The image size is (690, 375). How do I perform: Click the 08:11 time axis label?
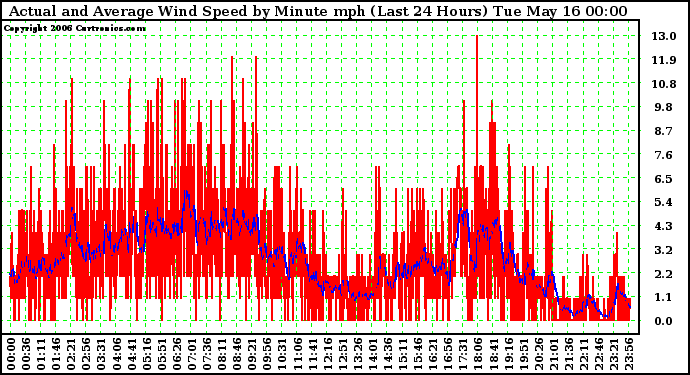click(221, 354)
